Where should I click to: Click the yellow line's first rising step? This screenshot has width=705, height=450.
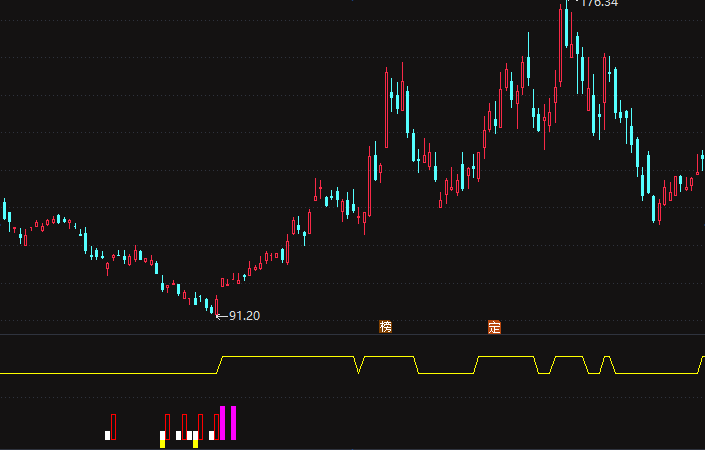pyautogui.click(x=220, y=365)
